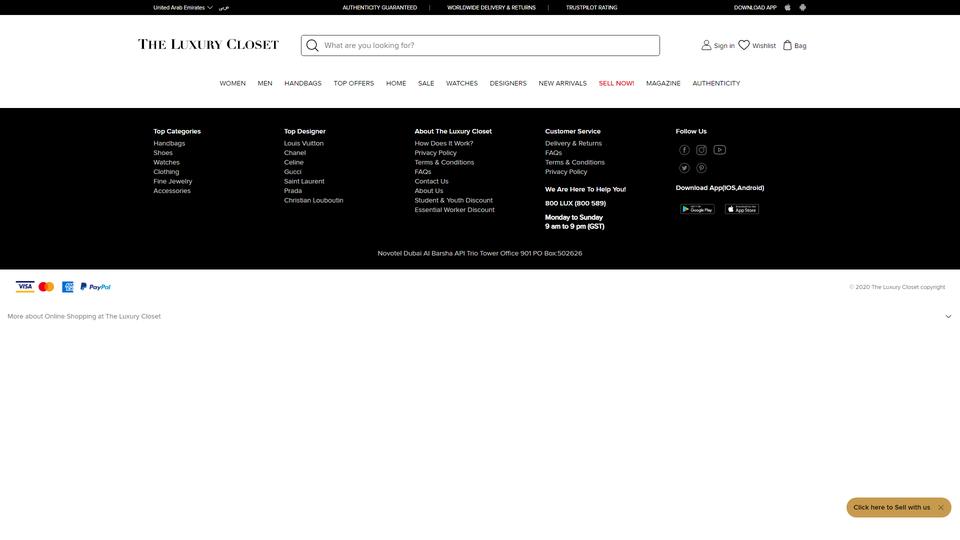Click the Google Play badge
960x540 pixels.
tap(697, 209)
